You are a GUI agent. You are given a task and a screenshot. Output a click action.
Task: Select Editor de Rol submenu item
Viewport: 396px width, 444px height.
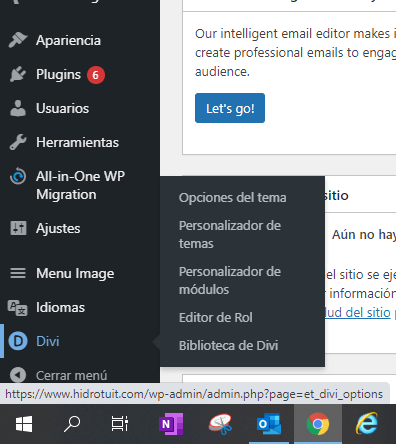(x=216, y=318)
